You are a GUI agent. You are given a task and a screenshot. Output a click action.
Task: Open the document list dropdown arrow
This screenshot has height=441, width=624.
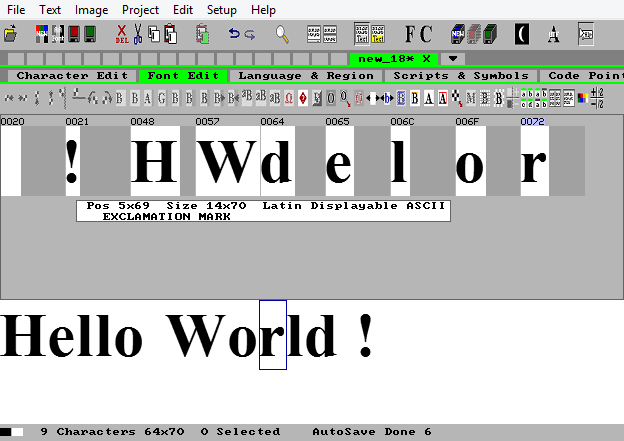click(452, 59)
